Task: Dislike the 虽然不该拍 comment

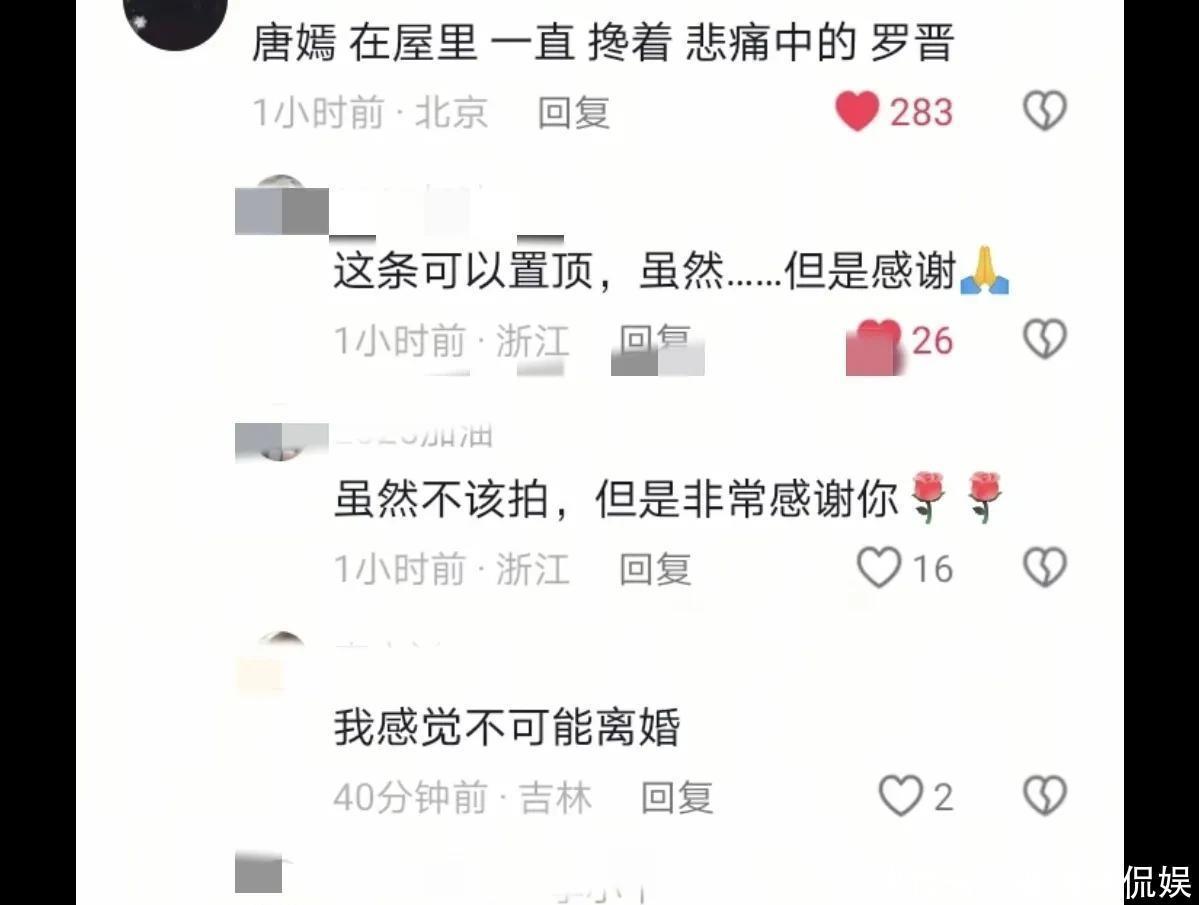Action: 1045,568
